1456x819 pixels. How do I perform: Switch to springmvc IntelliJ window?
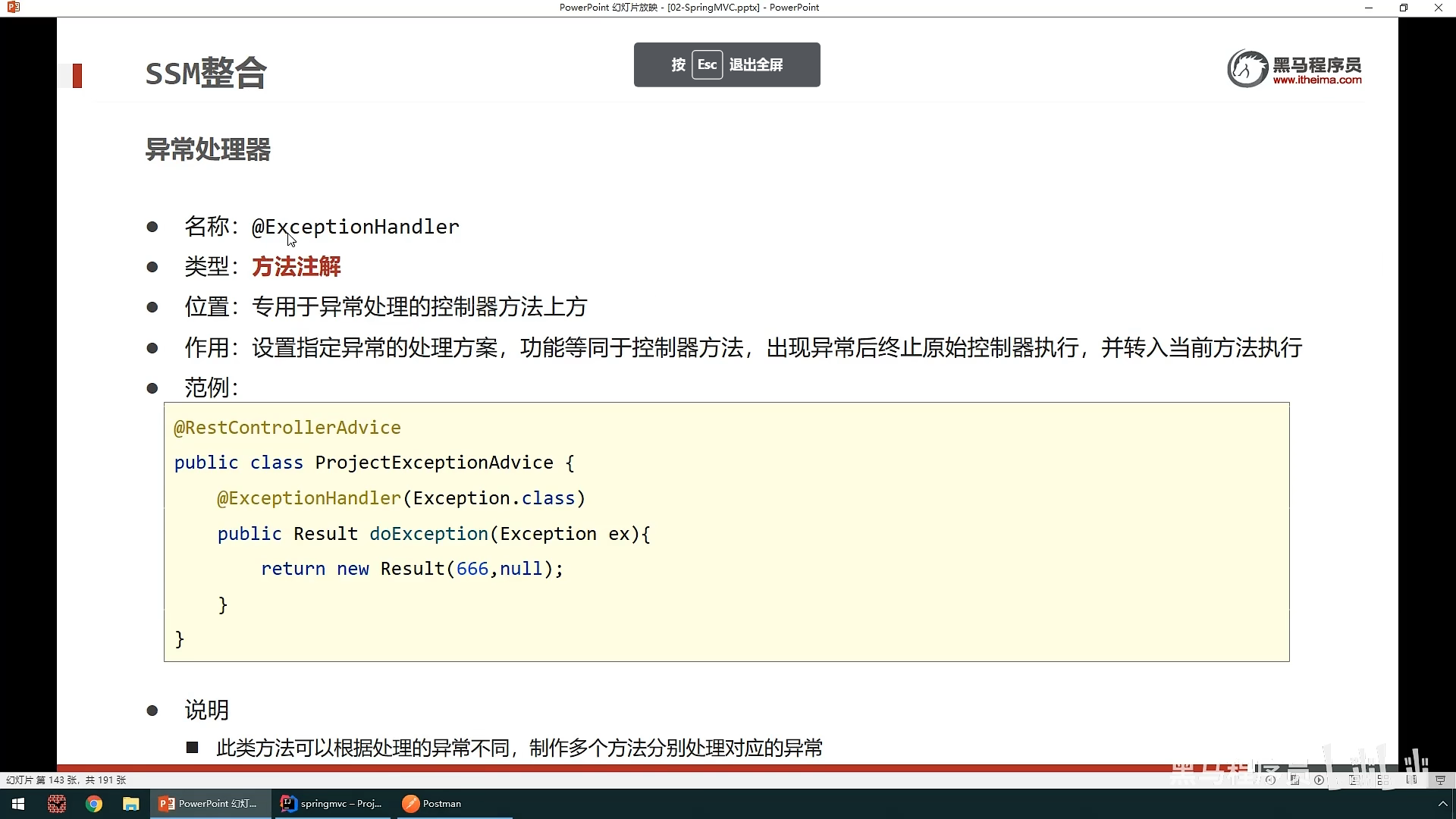tap(332, 804)
